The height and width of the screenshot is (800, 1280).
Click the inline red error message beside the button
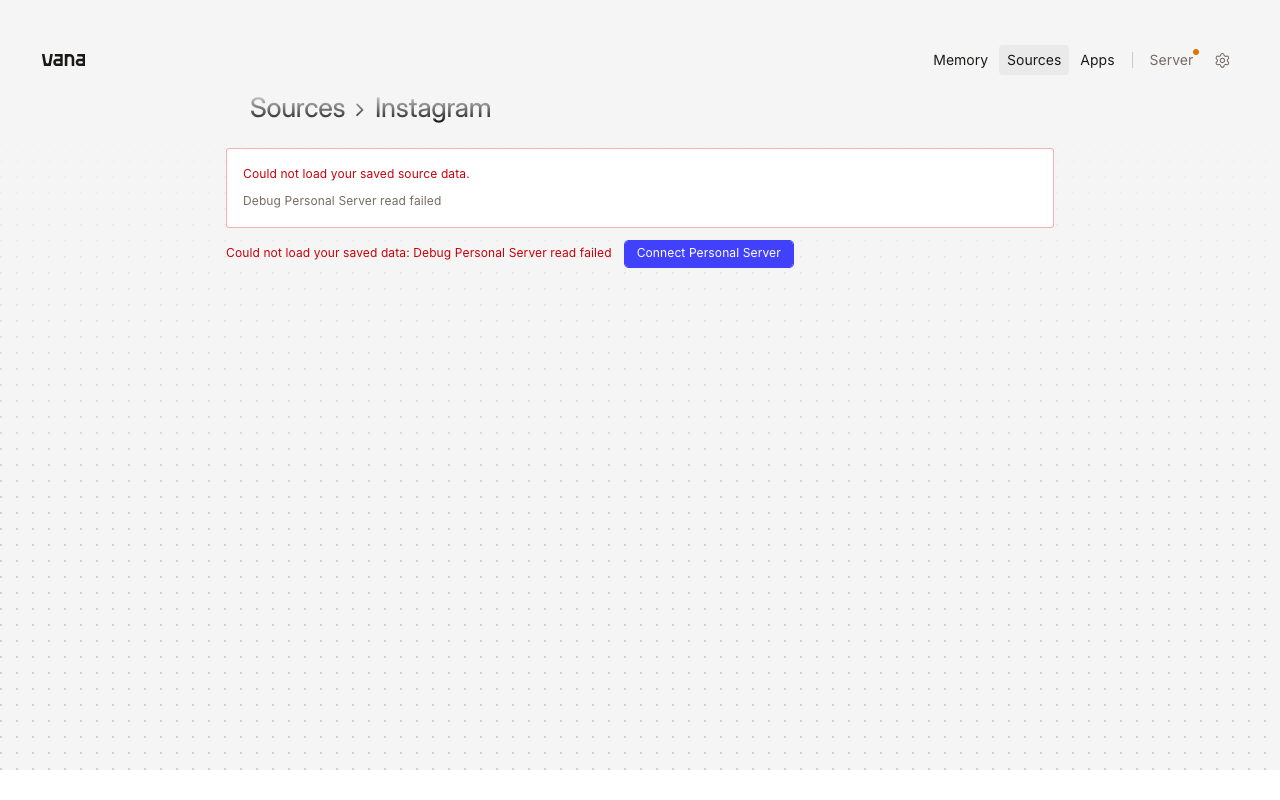click(x=419, y=253)
